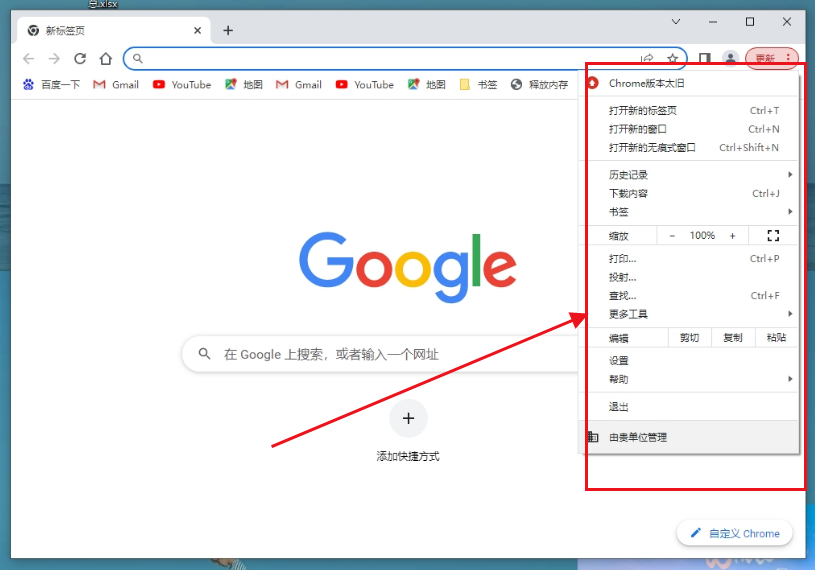Screen dimensions: 815x570
Task: Enter fullscreen using fullscreen icon
Action: (773, 235)
